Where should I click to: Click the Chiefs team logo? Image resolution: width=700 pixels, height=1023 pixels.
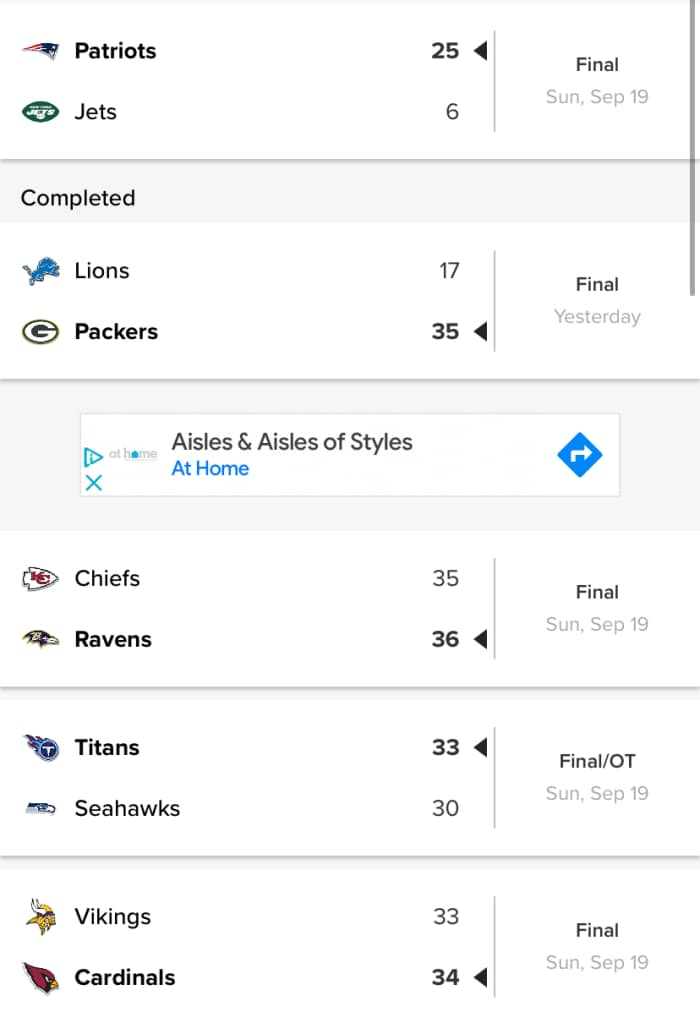coord(39,578)
